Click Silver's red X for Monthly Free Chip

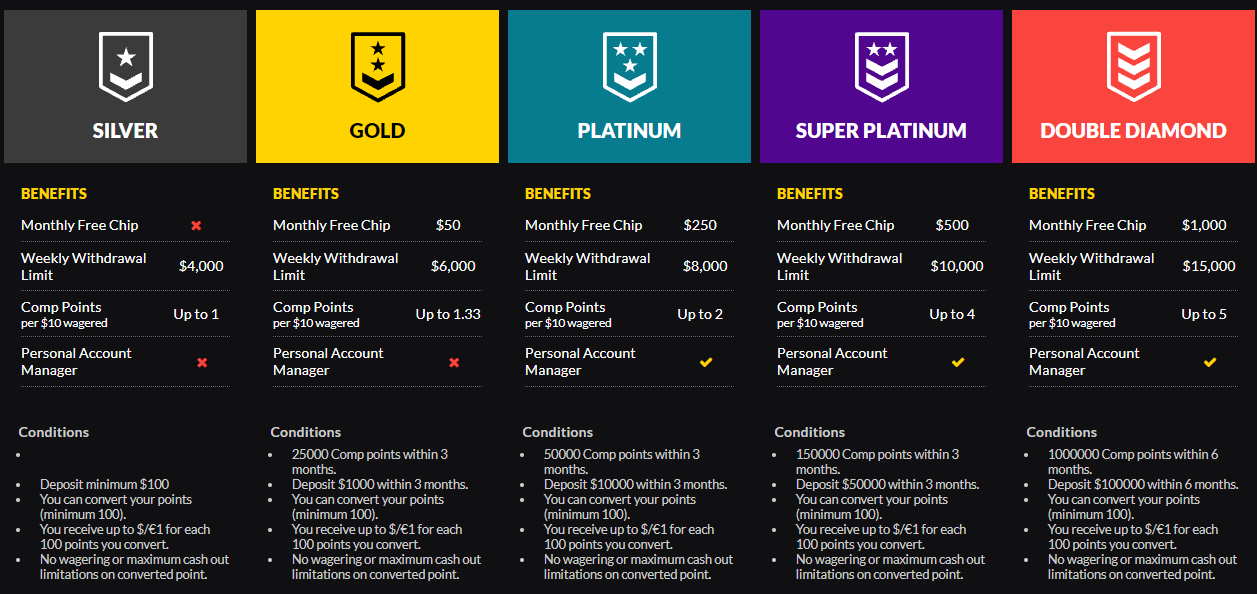point(196,225)
